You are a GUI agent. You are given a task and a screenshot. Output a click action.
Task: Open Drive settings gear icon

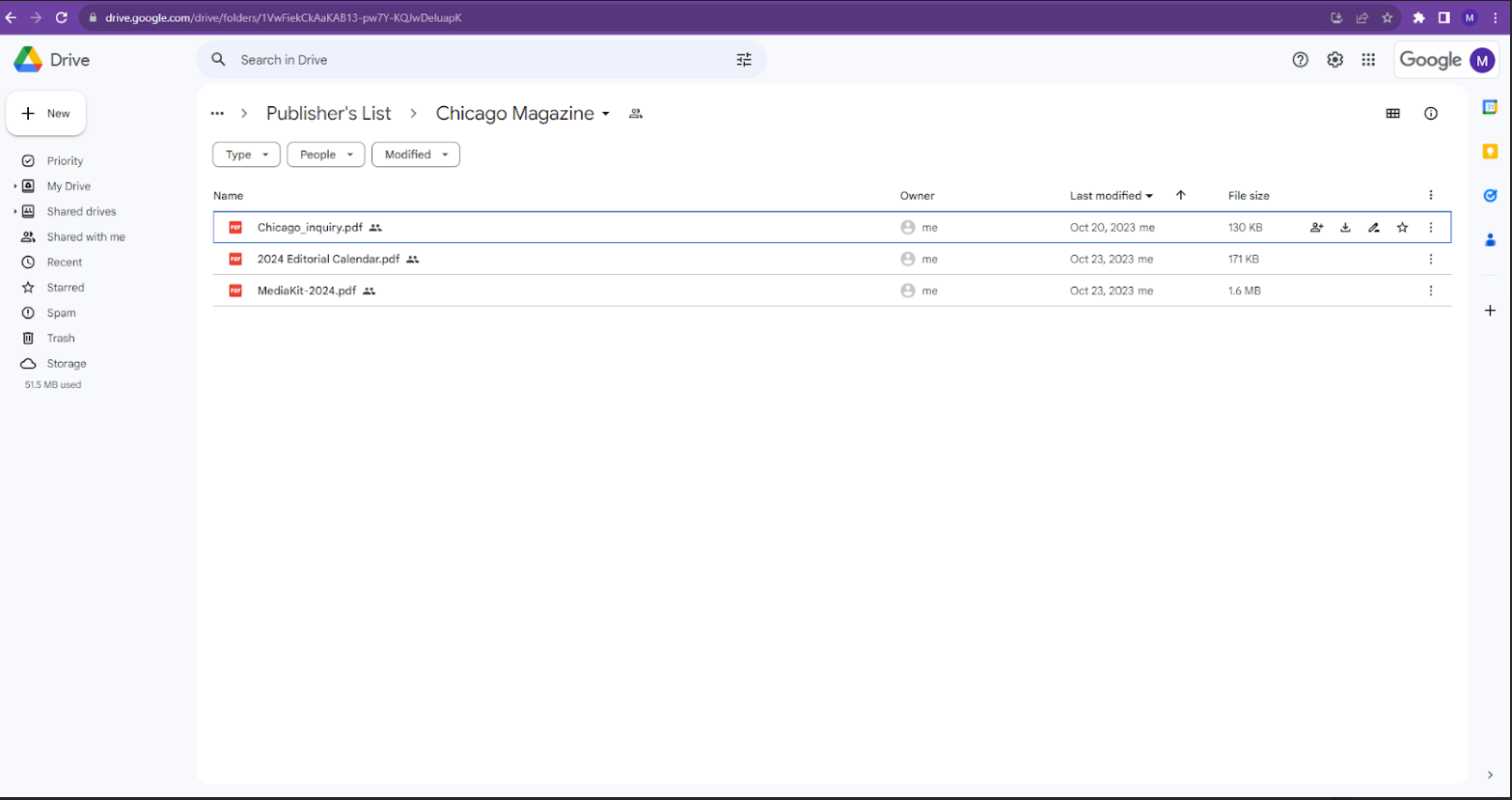point(1334,60)
